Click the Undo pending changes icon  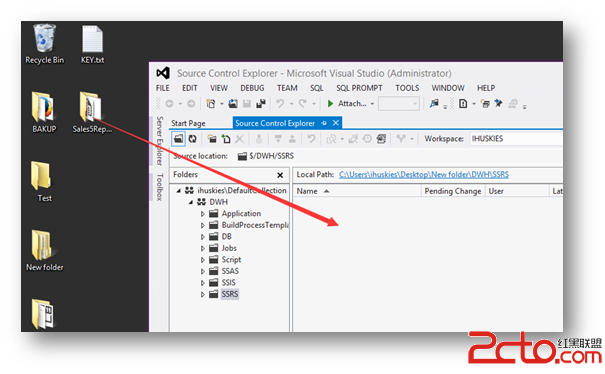click(x=311, y=139)
